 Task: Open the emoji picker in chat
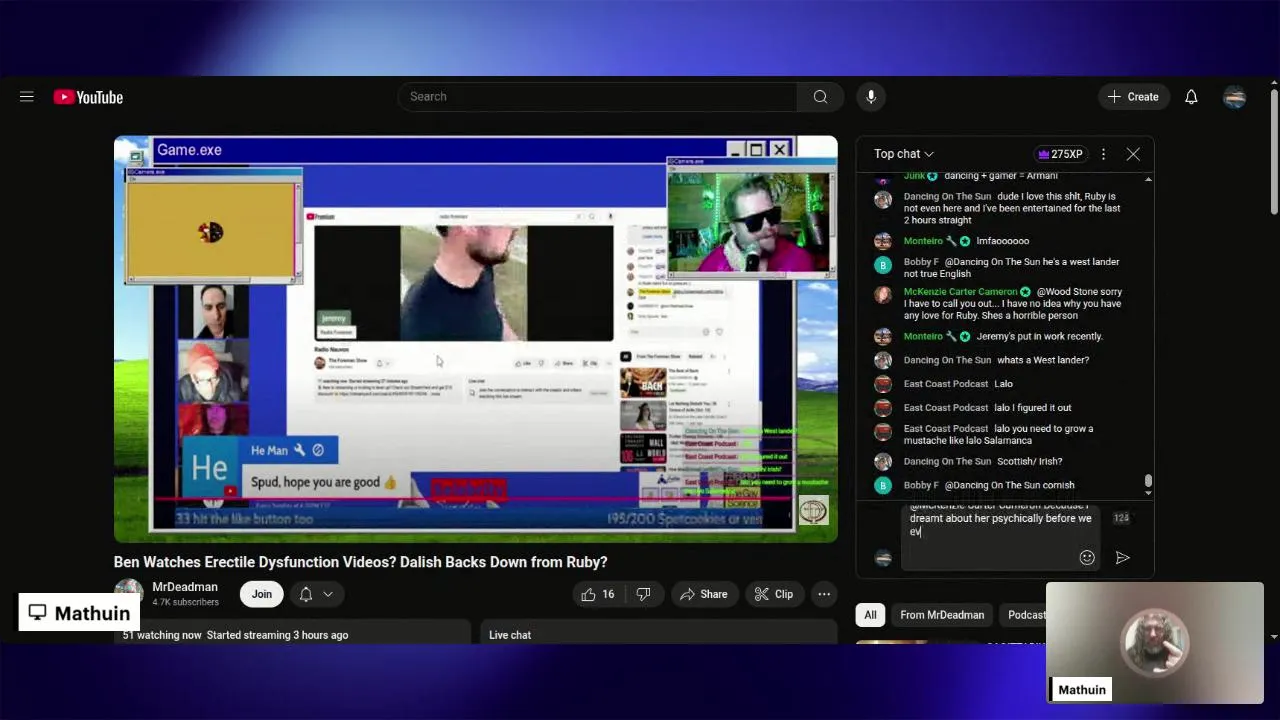(x=1087, y=558)
